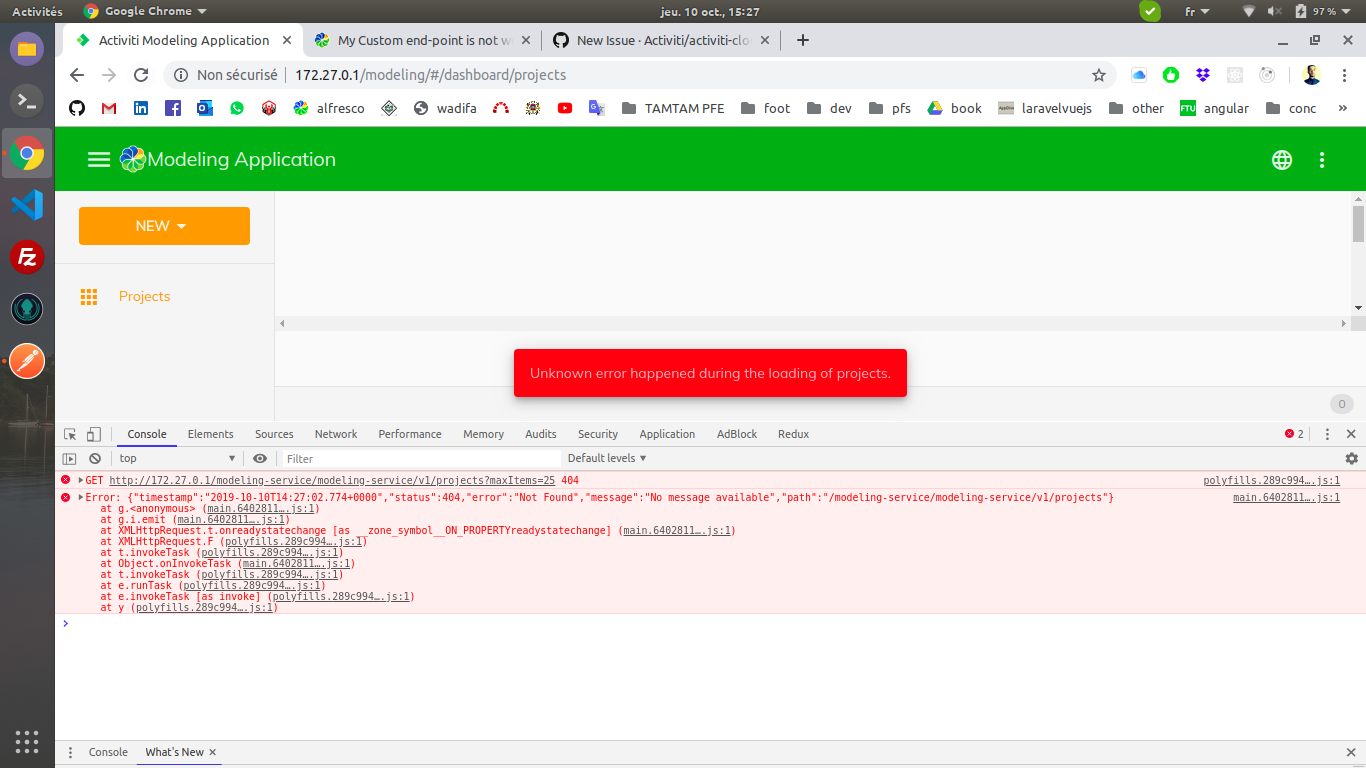The width and height of the screenshot is (1366, 768).
Task: Open the alfresco bookmark
Action: [329, 108]
